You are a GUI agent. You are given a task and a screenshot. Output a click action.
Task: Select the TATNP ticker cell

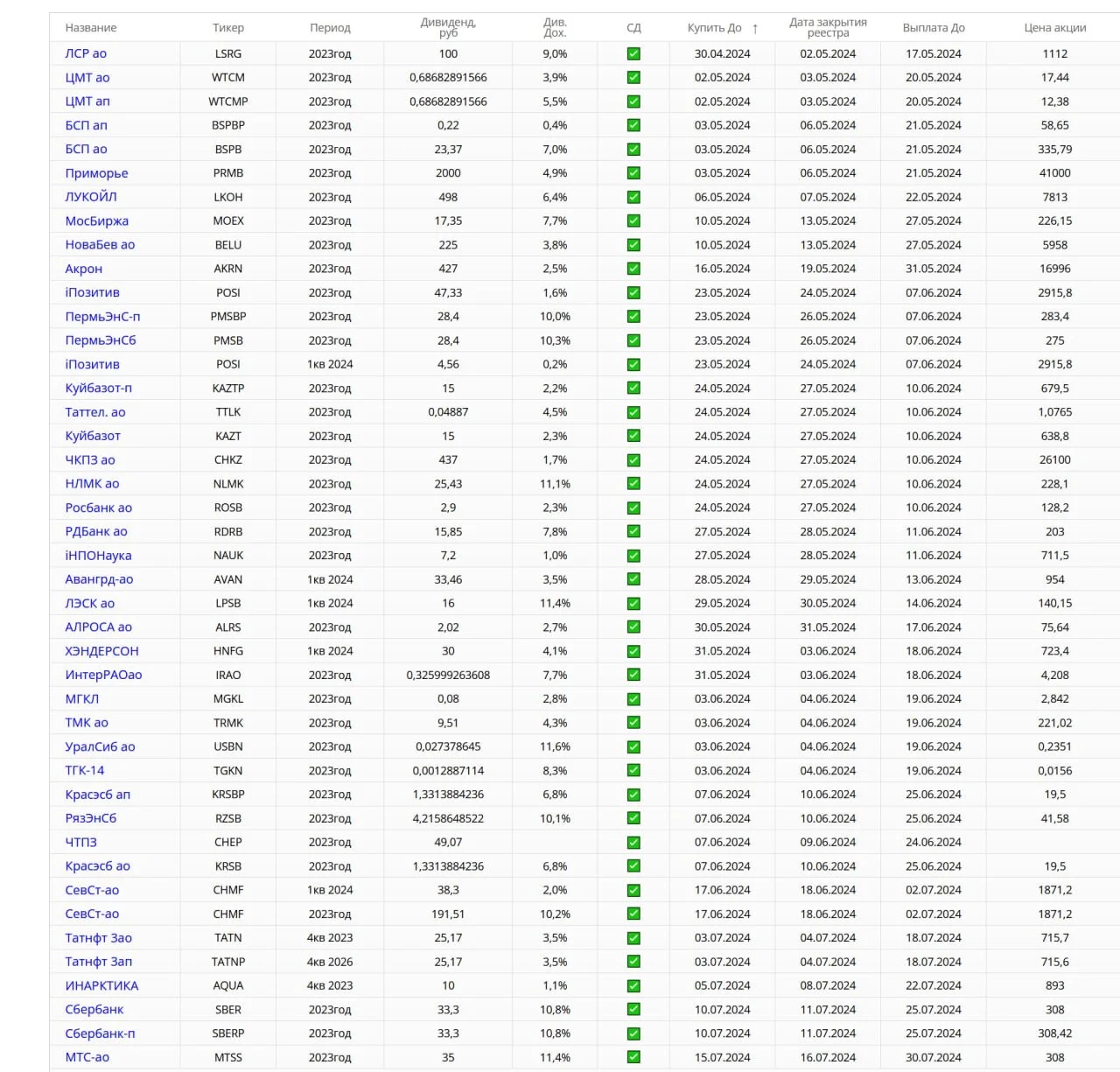coord(228,962)
